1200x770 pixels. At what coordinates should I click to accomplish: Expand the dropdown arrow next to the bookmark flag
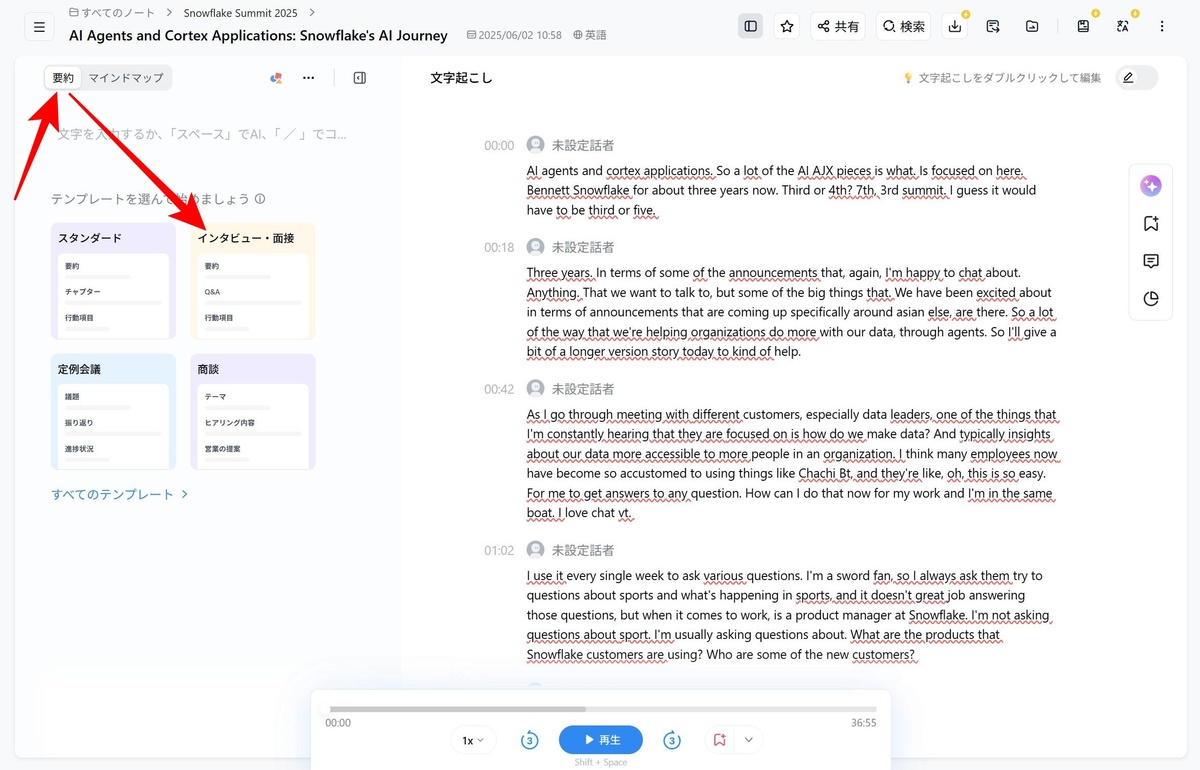(748, 740)
